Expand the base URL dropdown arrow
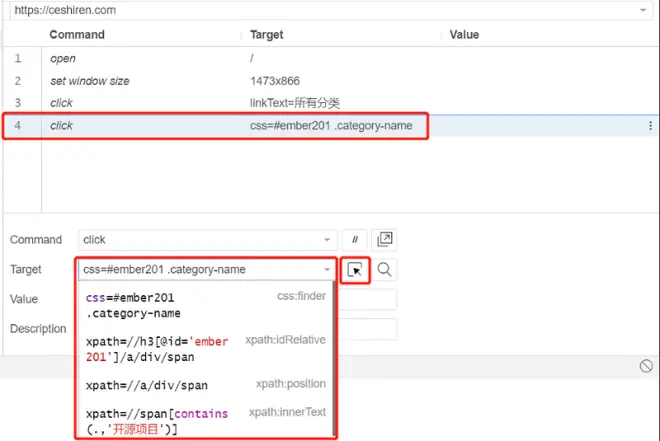The width and height of the screenshot is (660, 441). (x=643, y=10)
